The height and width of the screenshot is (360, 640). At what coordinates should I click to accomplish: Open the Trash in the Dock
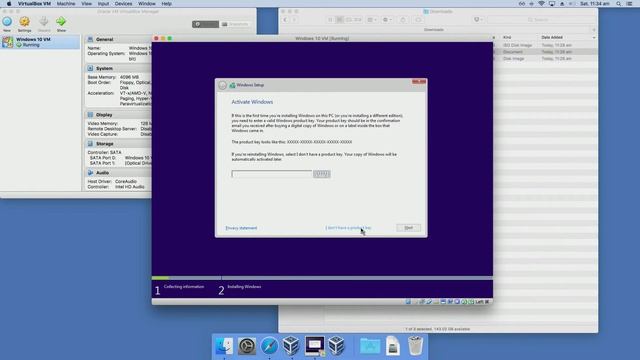click(416, 346)
